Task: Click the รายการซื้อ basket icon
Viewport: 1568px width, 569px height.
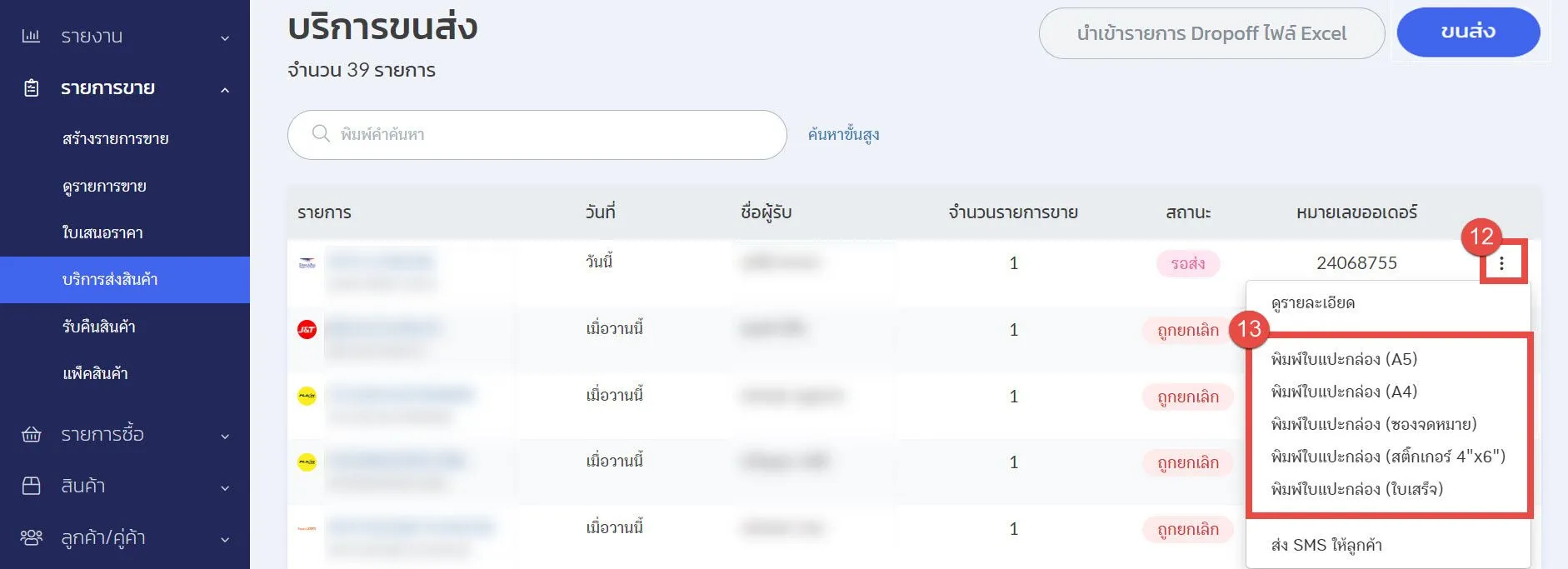Action: (x=31, y=434)
